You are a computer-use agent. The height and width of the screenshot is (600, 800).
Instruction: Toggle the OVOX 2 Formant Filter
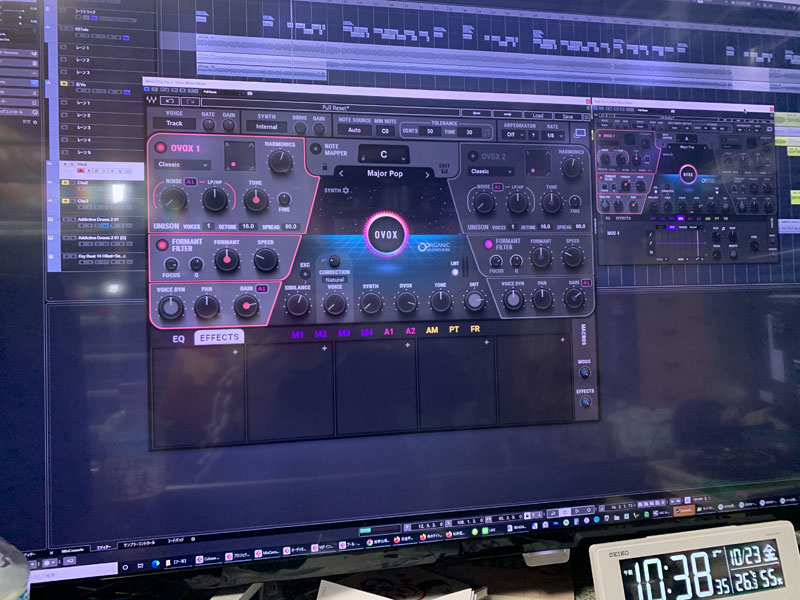coord(488,245)
